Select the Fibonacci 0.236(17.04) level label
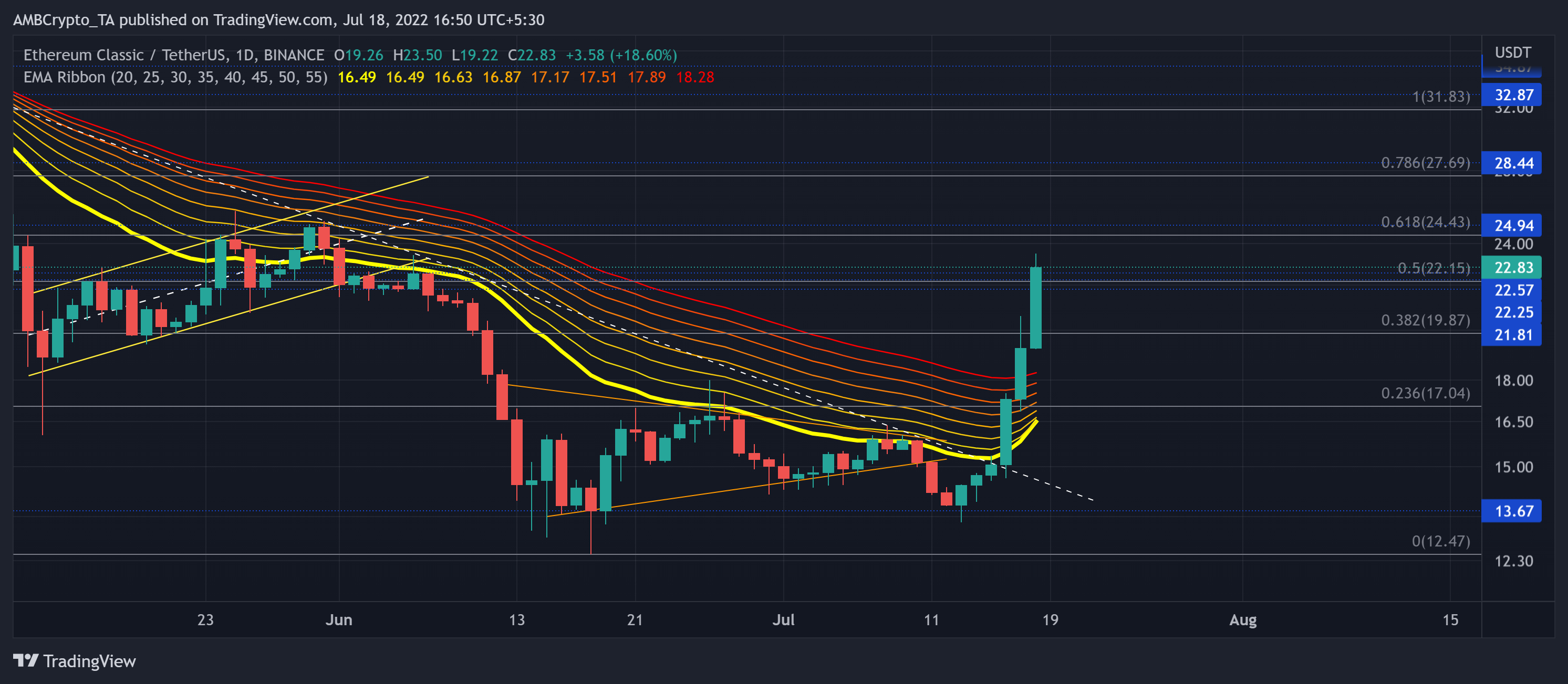The image size is (1568, 684). point(1426,393)
